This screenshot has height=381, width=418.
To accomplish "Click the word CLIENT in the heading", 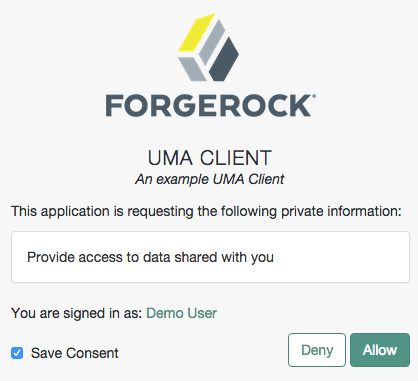I will point(236,158).
